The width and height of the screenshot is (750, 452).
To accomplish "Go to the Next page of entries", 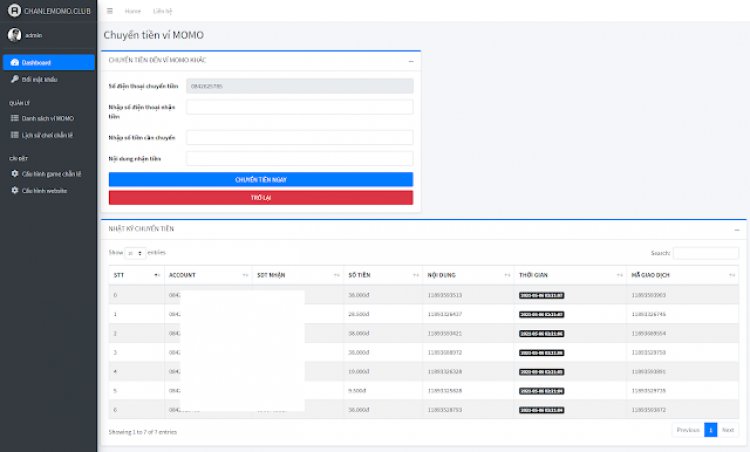I will (x=728, y=430).
